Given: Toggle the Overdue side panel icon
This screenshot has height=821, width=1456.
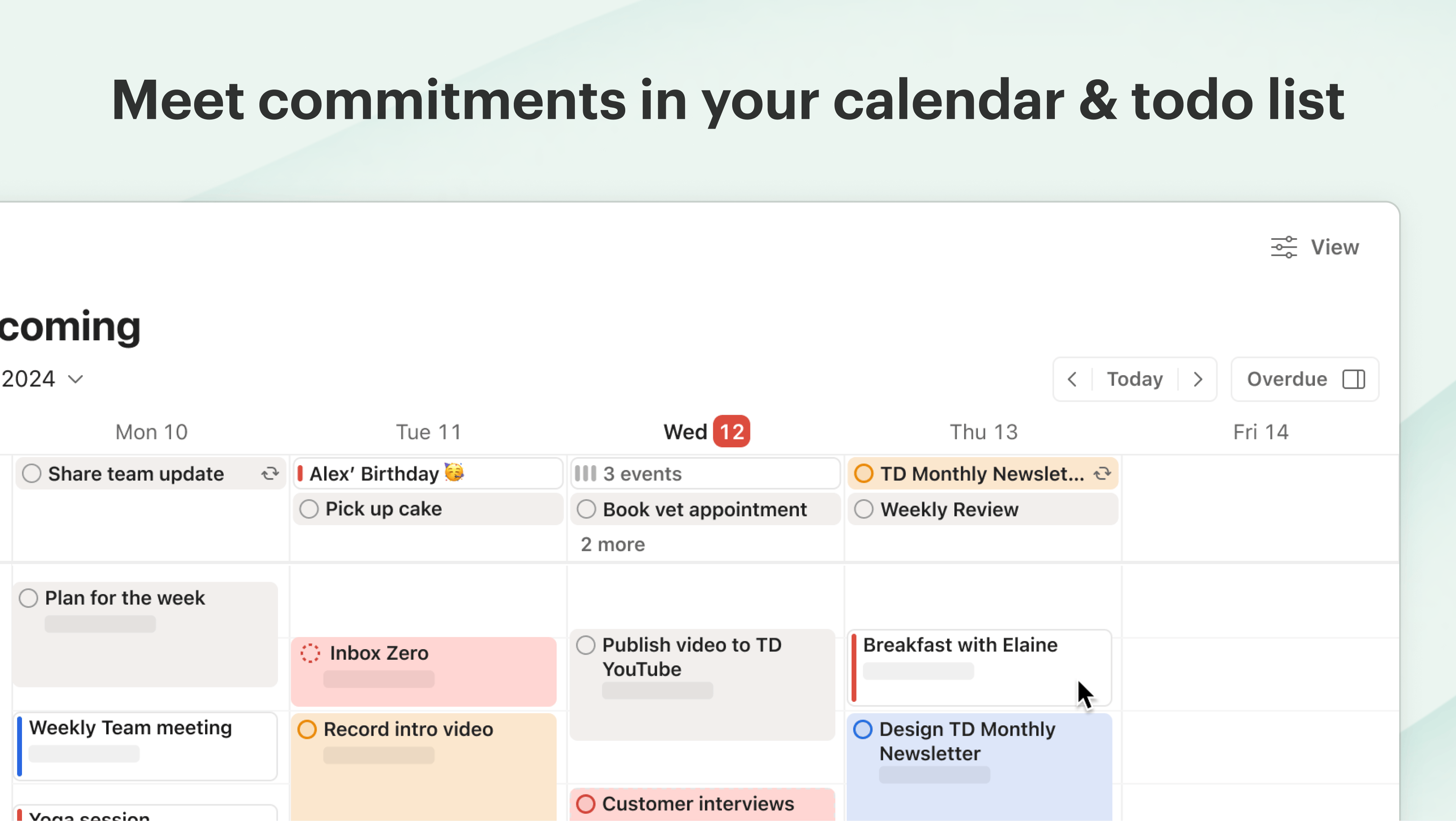Looking at the screenshot, I should [1354, 379].
